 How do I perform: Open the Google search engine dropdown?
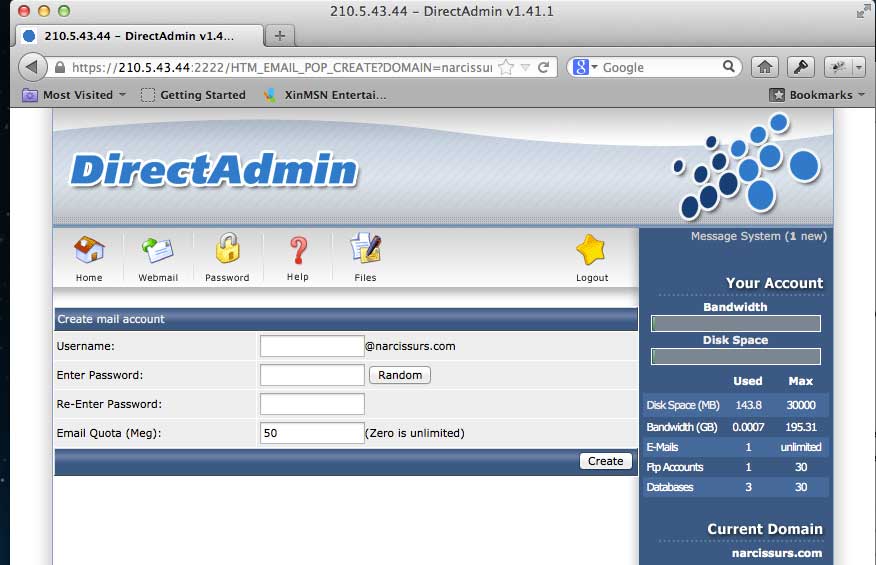[585, 67]
